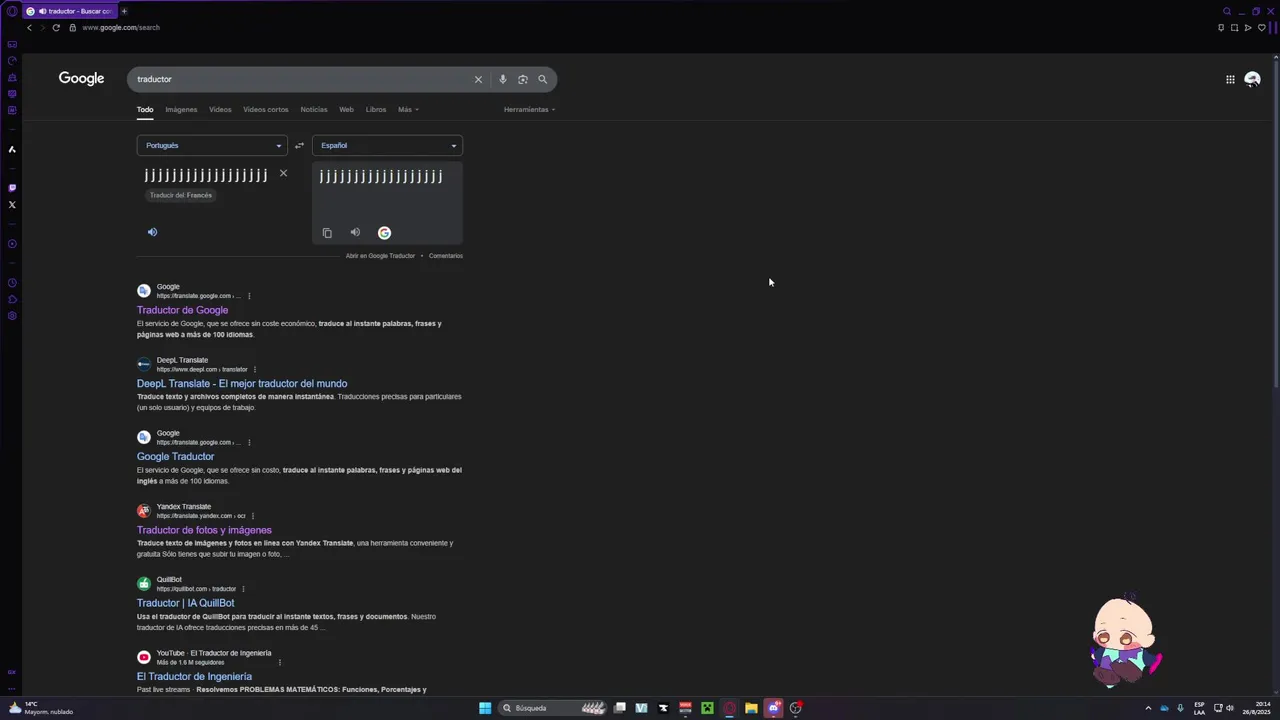Copy the translated text
The width and height of the screenshot is (1280, 720).
click(x=327, y=233)
